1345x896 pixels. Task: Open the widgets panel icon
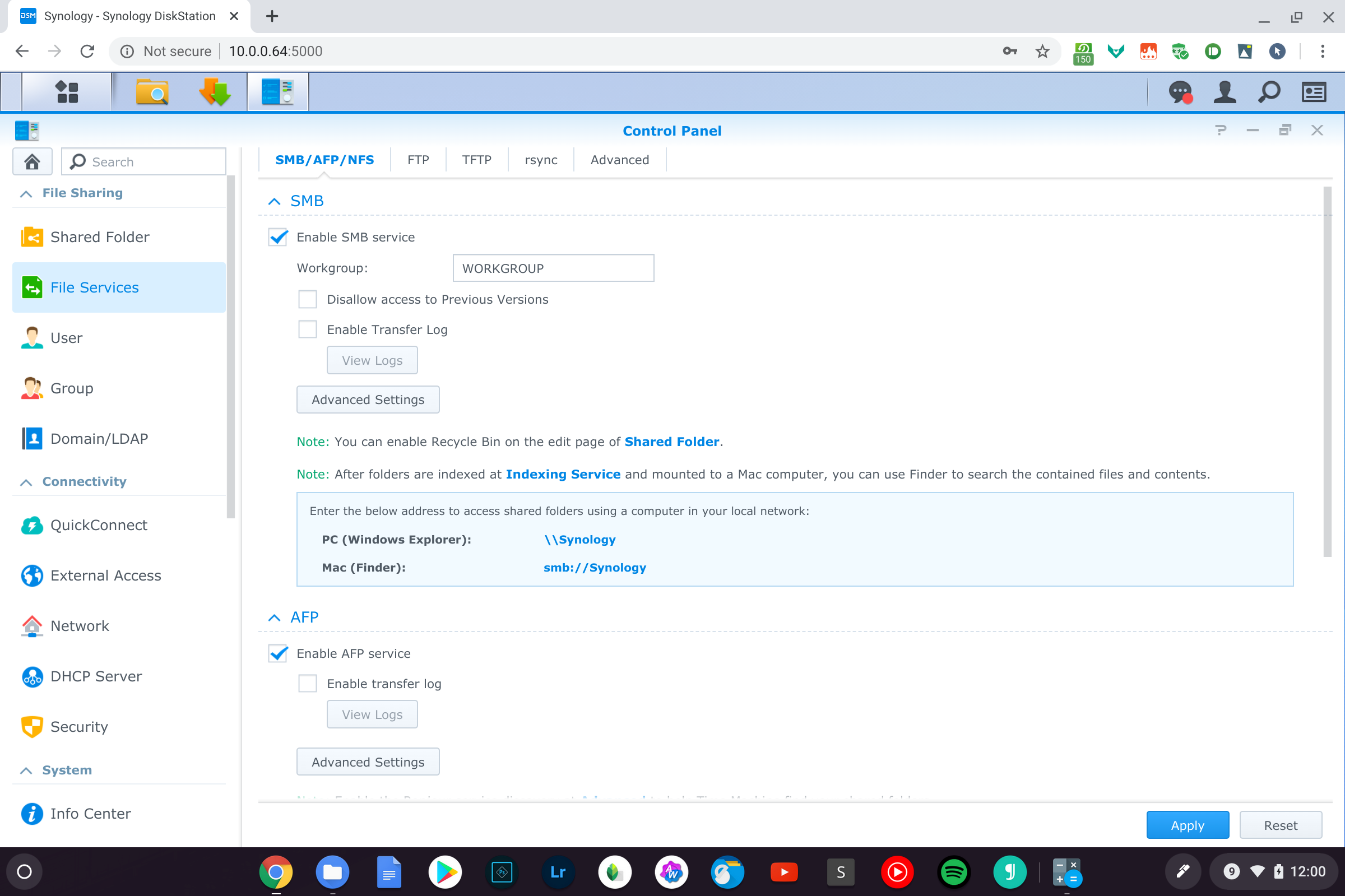[1314, 91]
